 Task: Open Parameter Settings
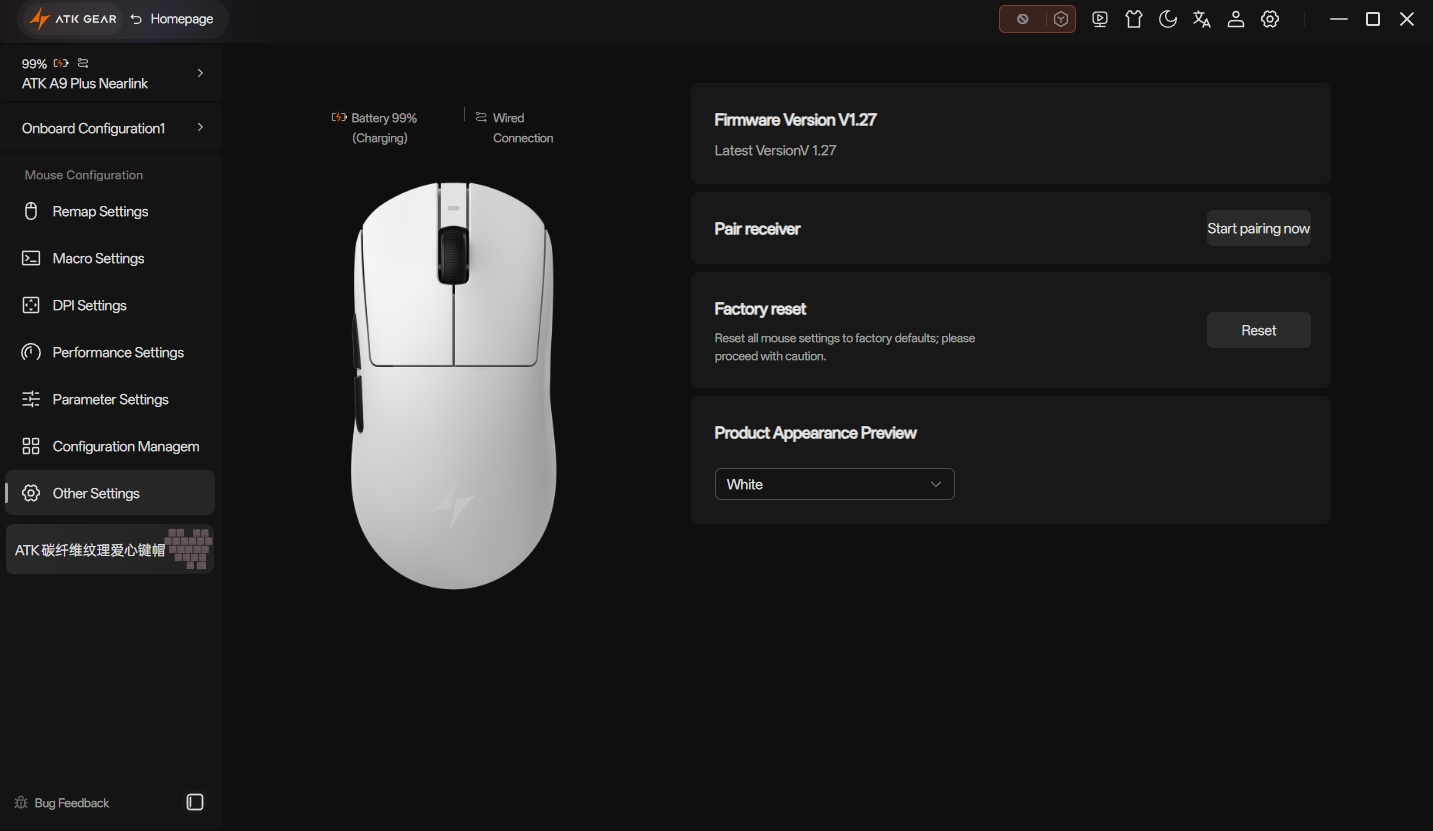tap(110, 399)
